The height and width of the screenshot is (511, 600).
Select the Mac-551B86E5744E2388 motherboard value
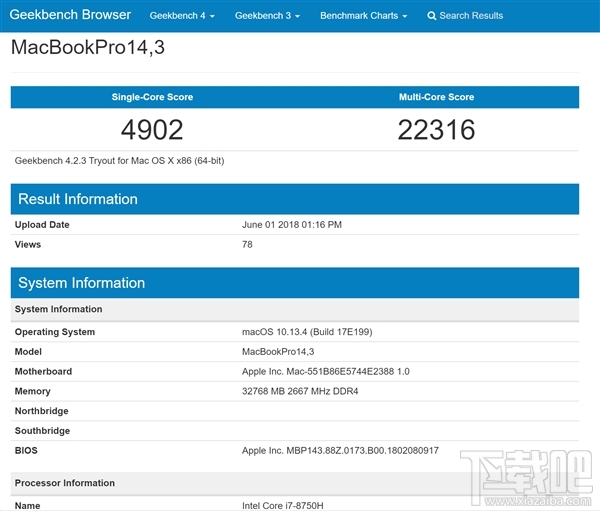click(326, 371)
